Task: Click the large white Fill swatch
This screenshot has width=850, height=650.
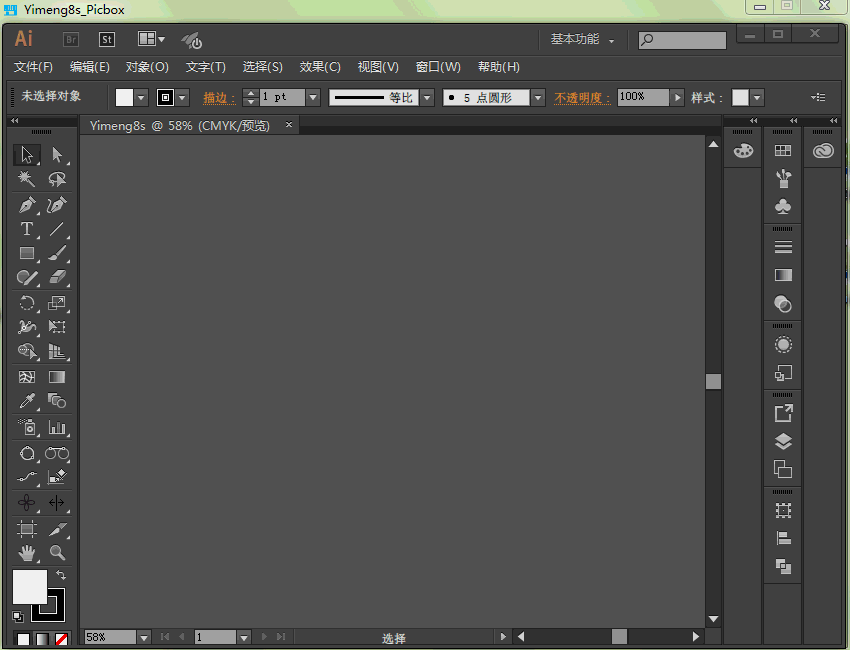Action: (x=29, y=587)
